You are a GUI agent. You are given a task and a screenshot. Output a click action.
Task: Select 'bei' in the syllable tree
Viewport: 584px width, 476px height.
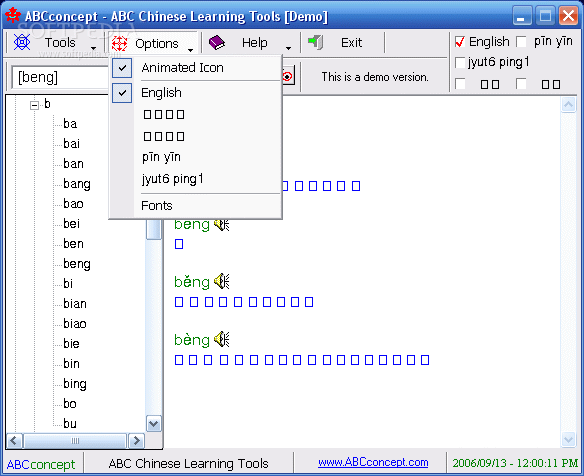[x=71, y=224]
